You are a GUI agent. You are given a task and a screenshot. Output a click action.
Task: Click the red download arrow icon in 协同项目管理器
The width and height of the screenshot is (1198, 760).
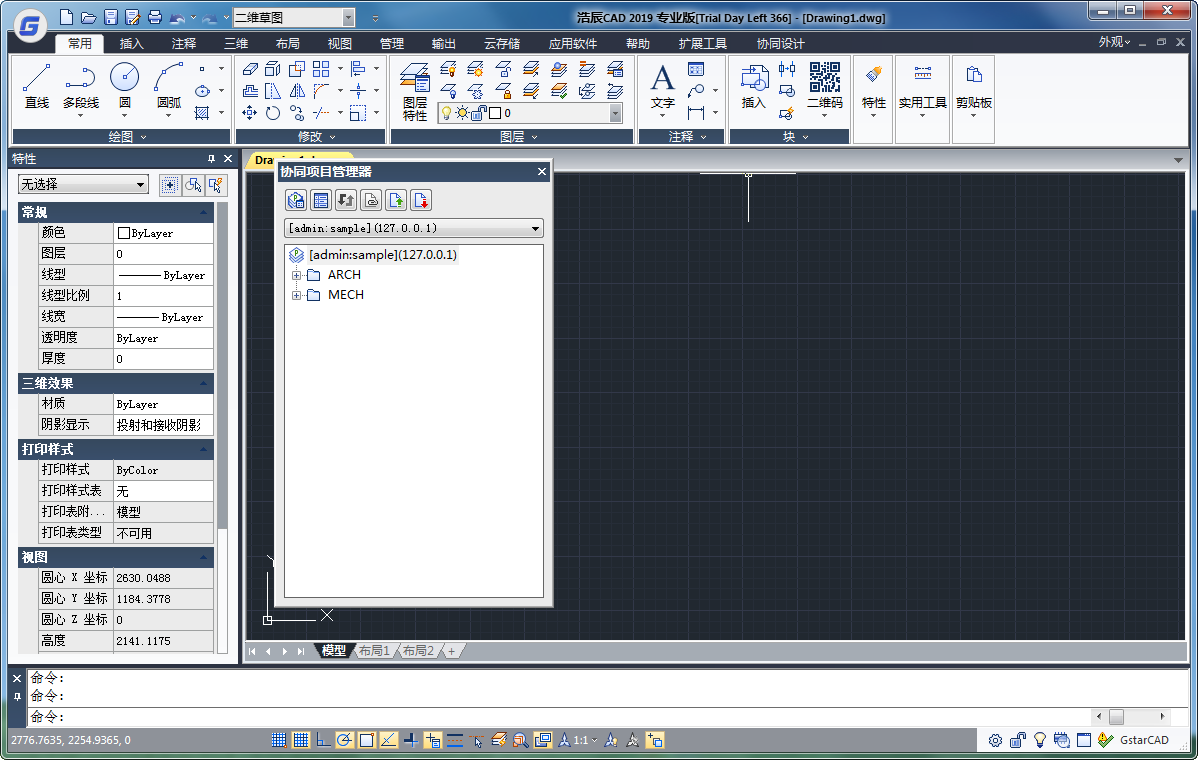coord(421,201)
